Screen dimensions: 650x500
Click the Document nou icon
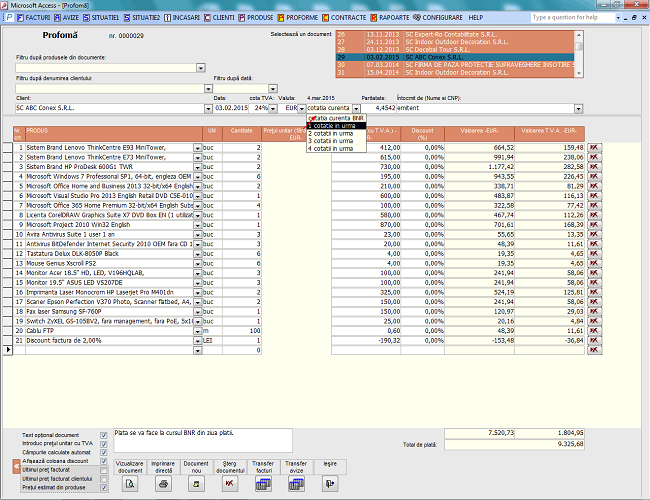[x=196, y=483]
